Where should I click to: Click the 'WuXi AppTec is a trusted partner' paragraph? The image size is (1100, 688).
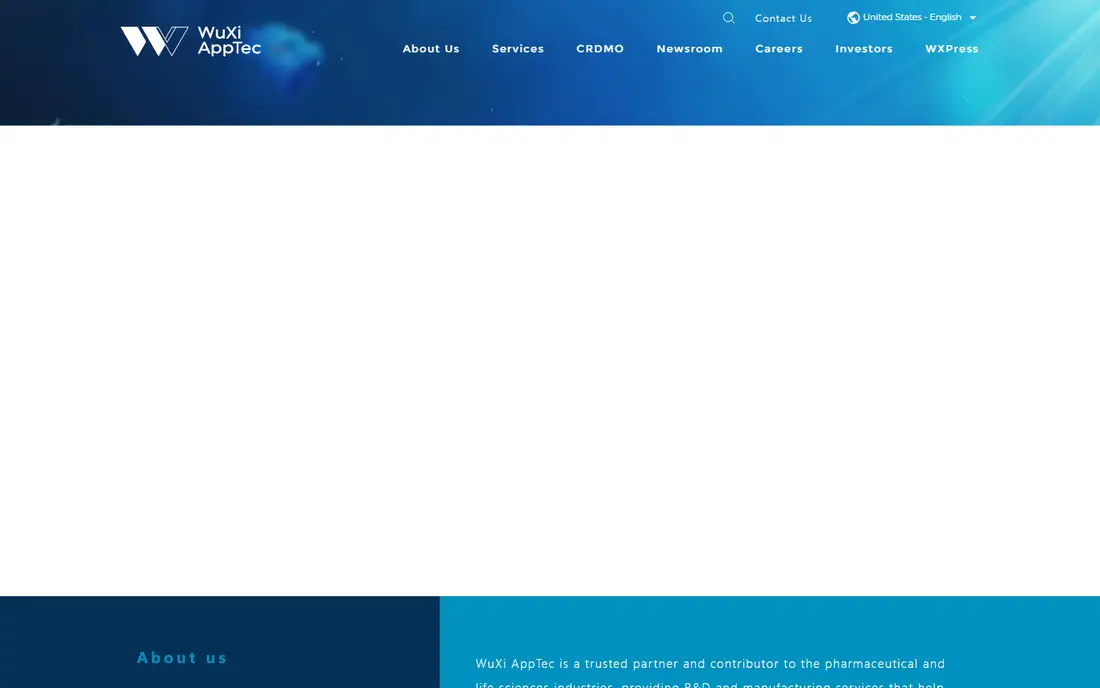coord(710,673)
